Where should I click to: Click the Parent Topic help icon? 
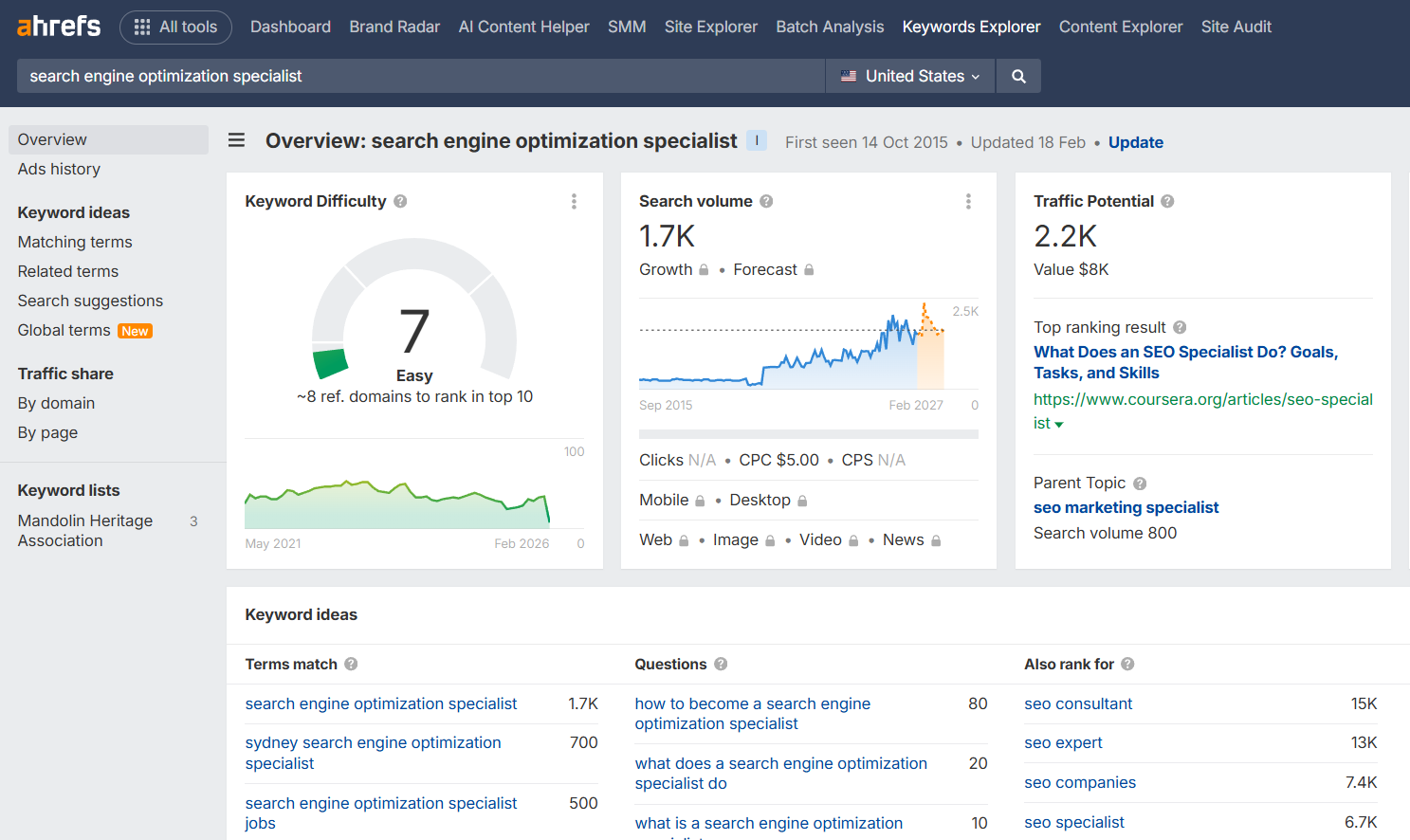click(x=1140, y=484)
